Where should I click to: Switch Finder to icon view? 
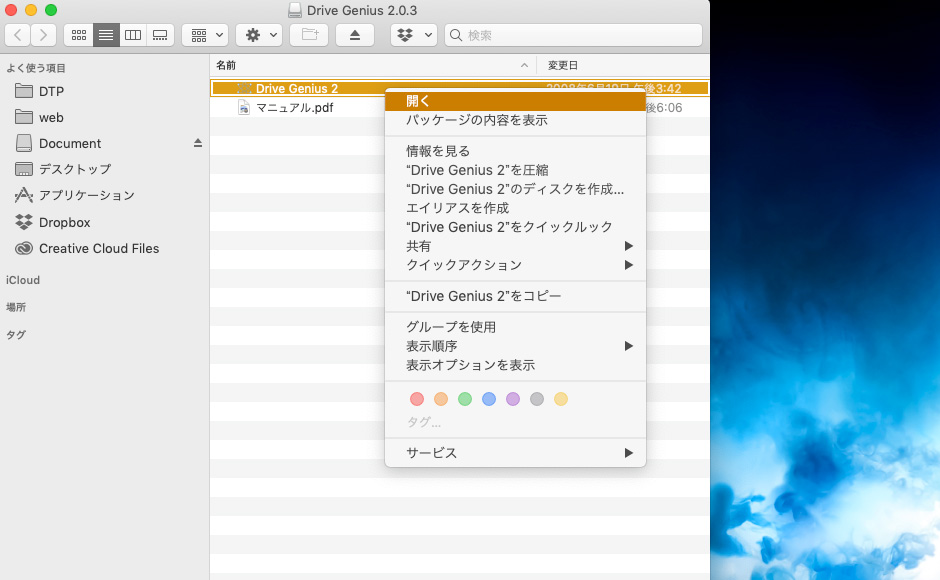click(x=79, y=35)
